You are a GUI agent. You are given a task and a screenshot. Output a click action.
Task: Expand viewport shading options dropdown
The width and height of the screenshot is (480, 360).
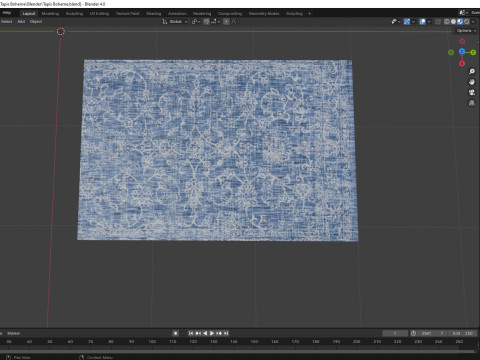coord(473,22)
